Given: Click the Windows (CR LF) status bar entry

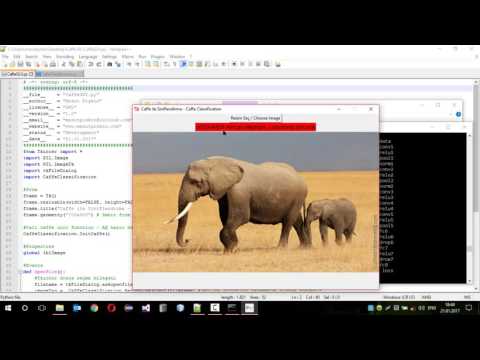Looking at the screenshot, I should [399, 297].
